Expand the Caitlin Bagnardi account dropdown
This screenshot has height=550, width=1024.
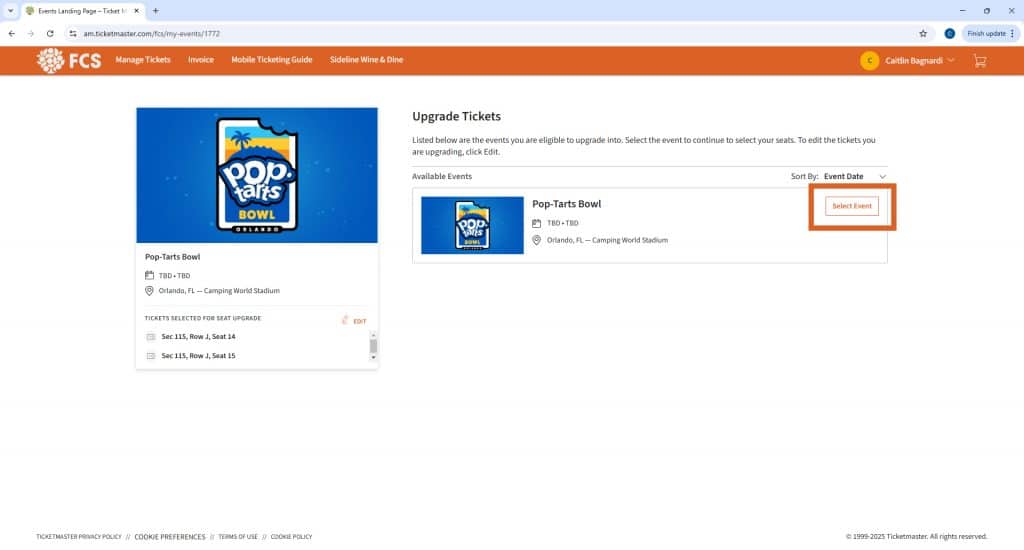pyautogui.click(x=919, y=61)
